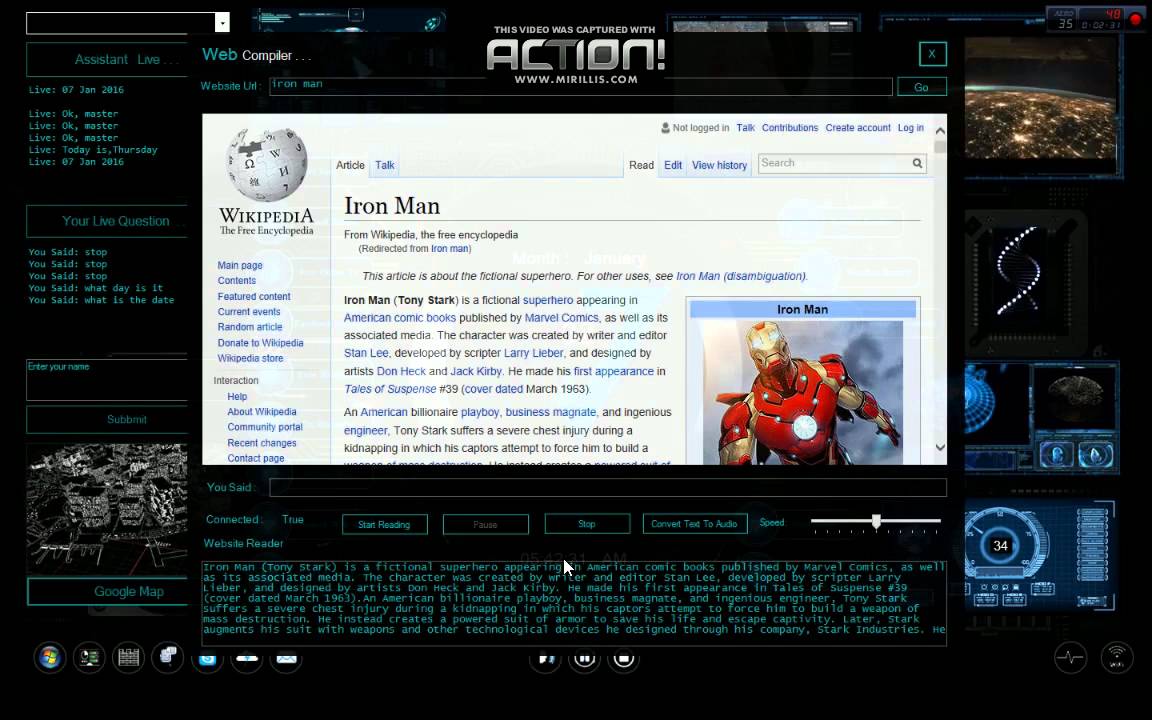Follow the Stan Lee link
Image resolution: width=1152 pixels, height=720 pixels.
tap(366, 353)
